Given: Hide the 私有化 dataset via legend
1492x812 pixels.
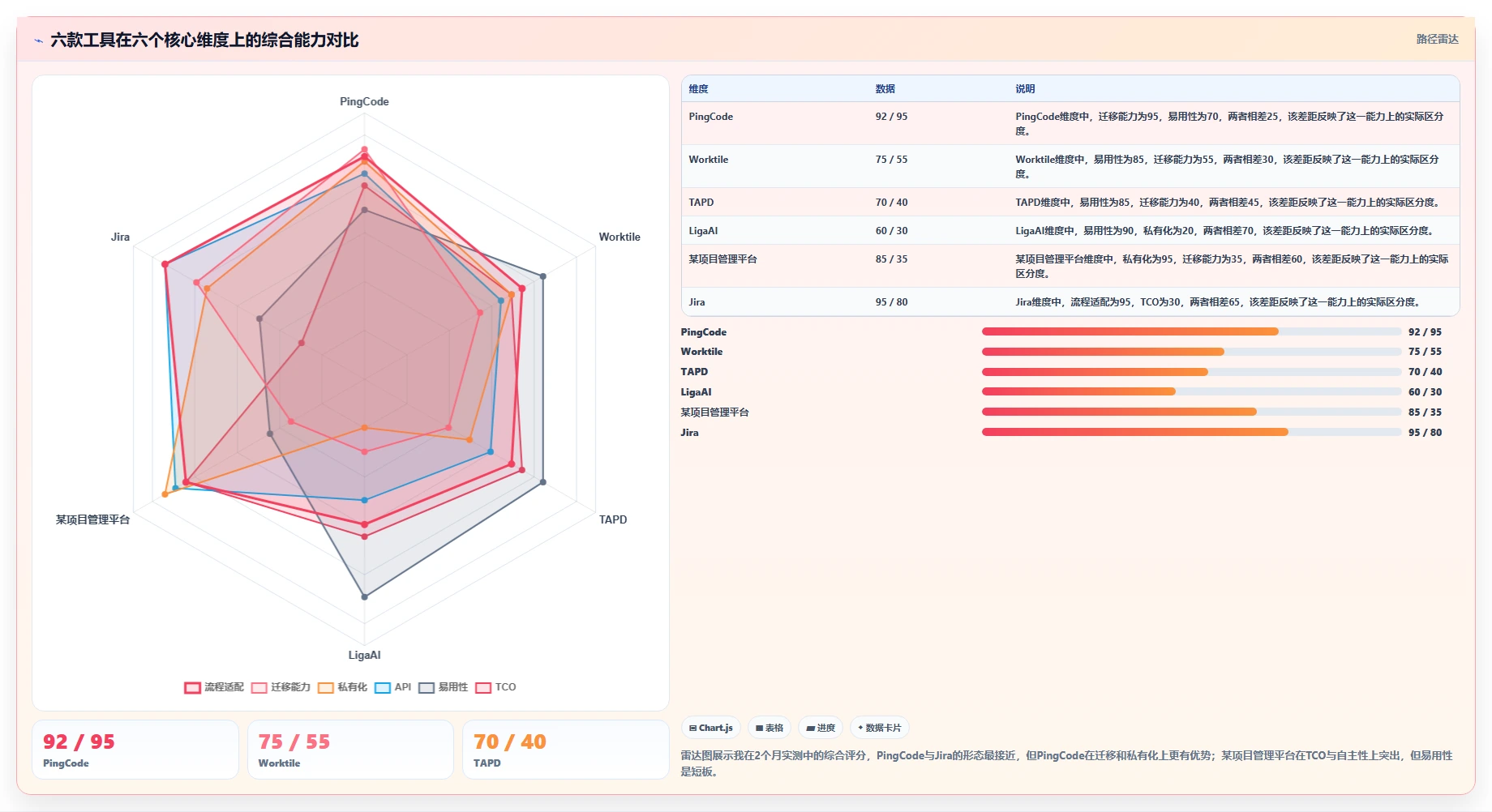Looking at the screenshot, I should pos(342,687).
